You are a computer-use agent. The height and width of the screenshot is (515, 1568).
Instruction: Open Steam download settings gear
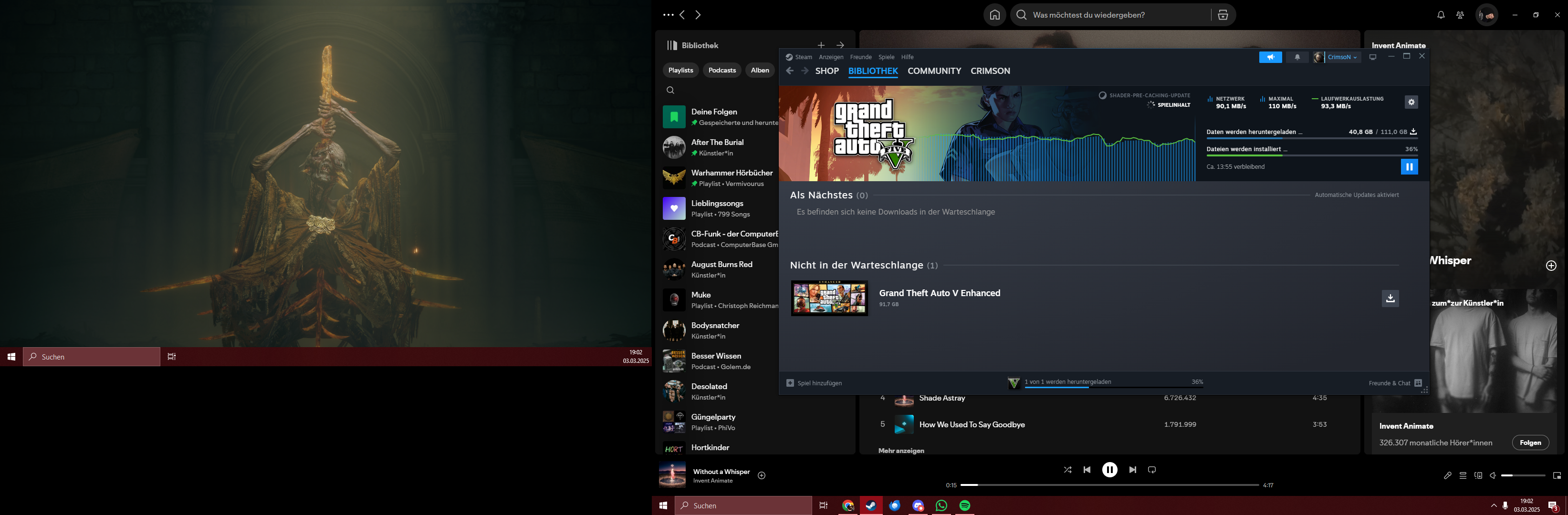(1411, 102)
